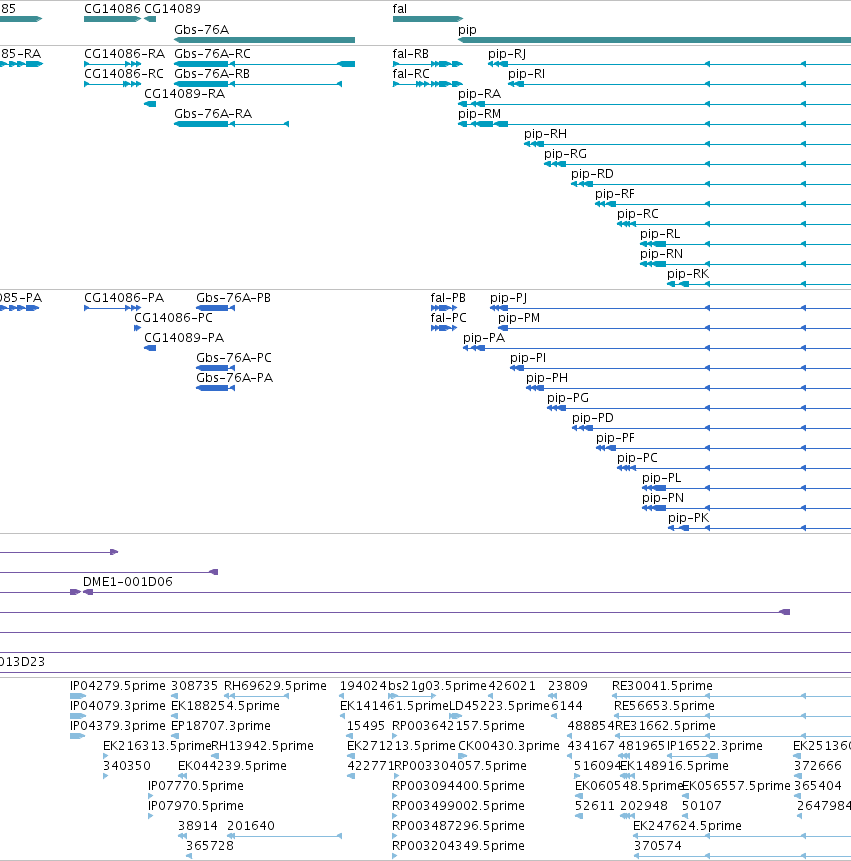This screenshot has width=851, height=861.
Task: Open pip-RK transcript details
Action: click(688, 274)
